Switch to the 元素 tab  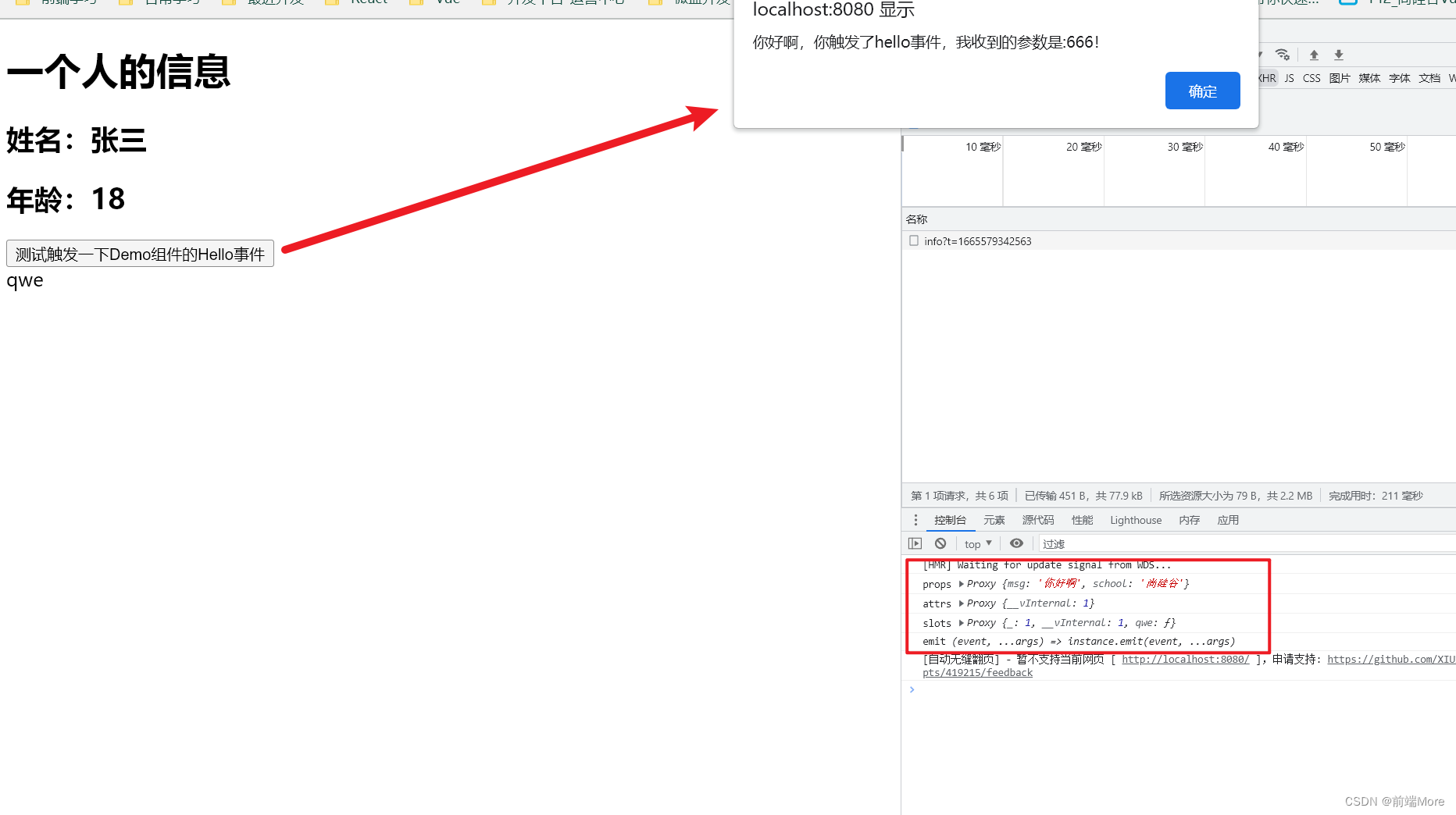[x=994, y=520]
